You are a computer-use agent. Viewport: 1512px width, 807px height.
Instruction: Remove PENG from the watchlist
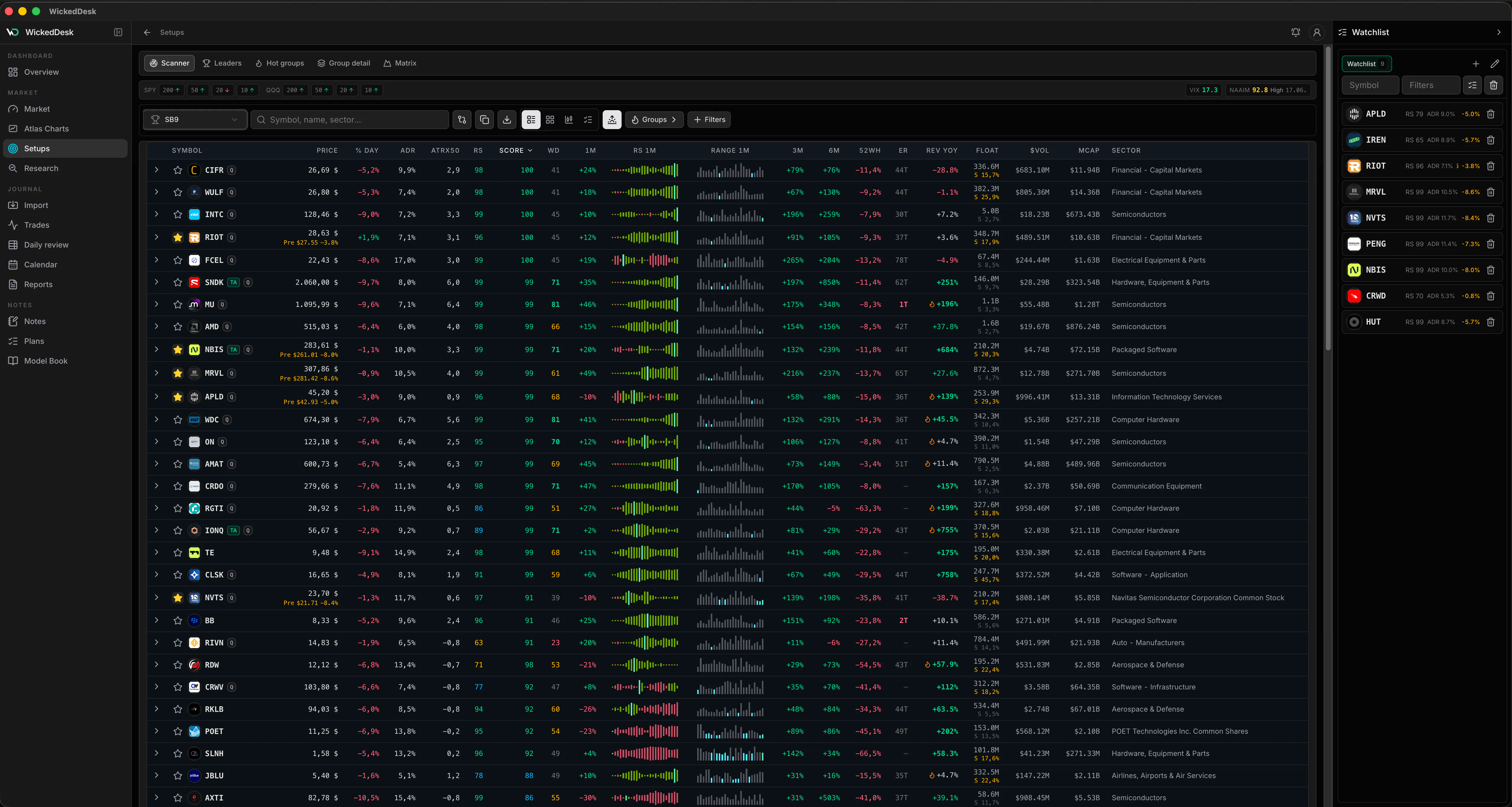pos(1490,244)
